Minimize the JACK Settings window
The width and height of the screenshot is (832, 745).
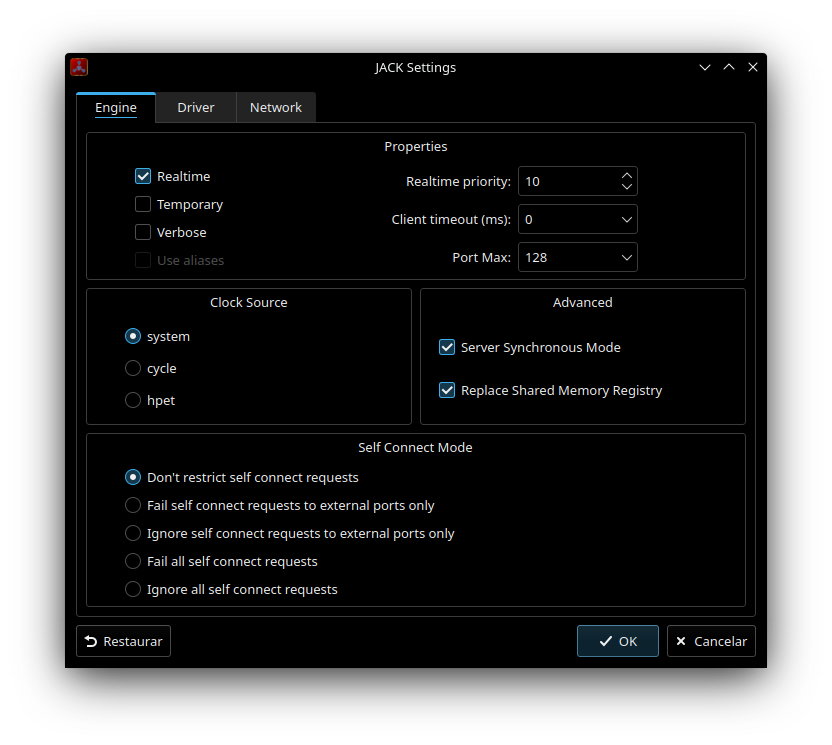pos(705,67)
